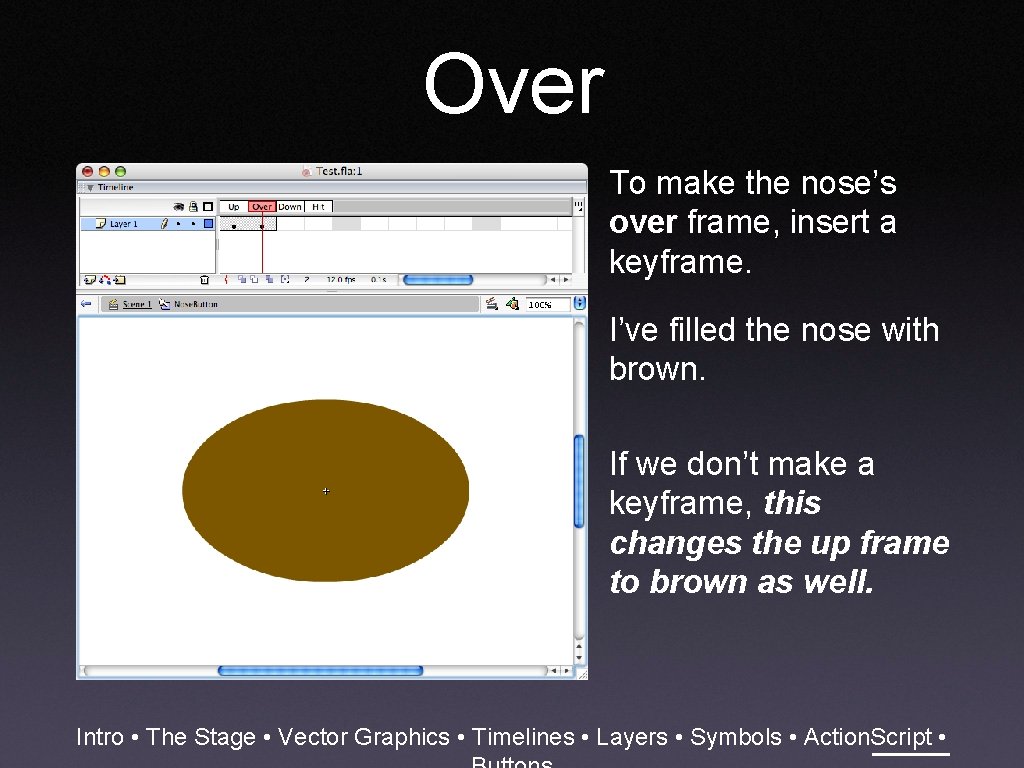Viewport: 1024px width, 768px height.
Task: Select the Over frame state
Action: tap(262, 206)
